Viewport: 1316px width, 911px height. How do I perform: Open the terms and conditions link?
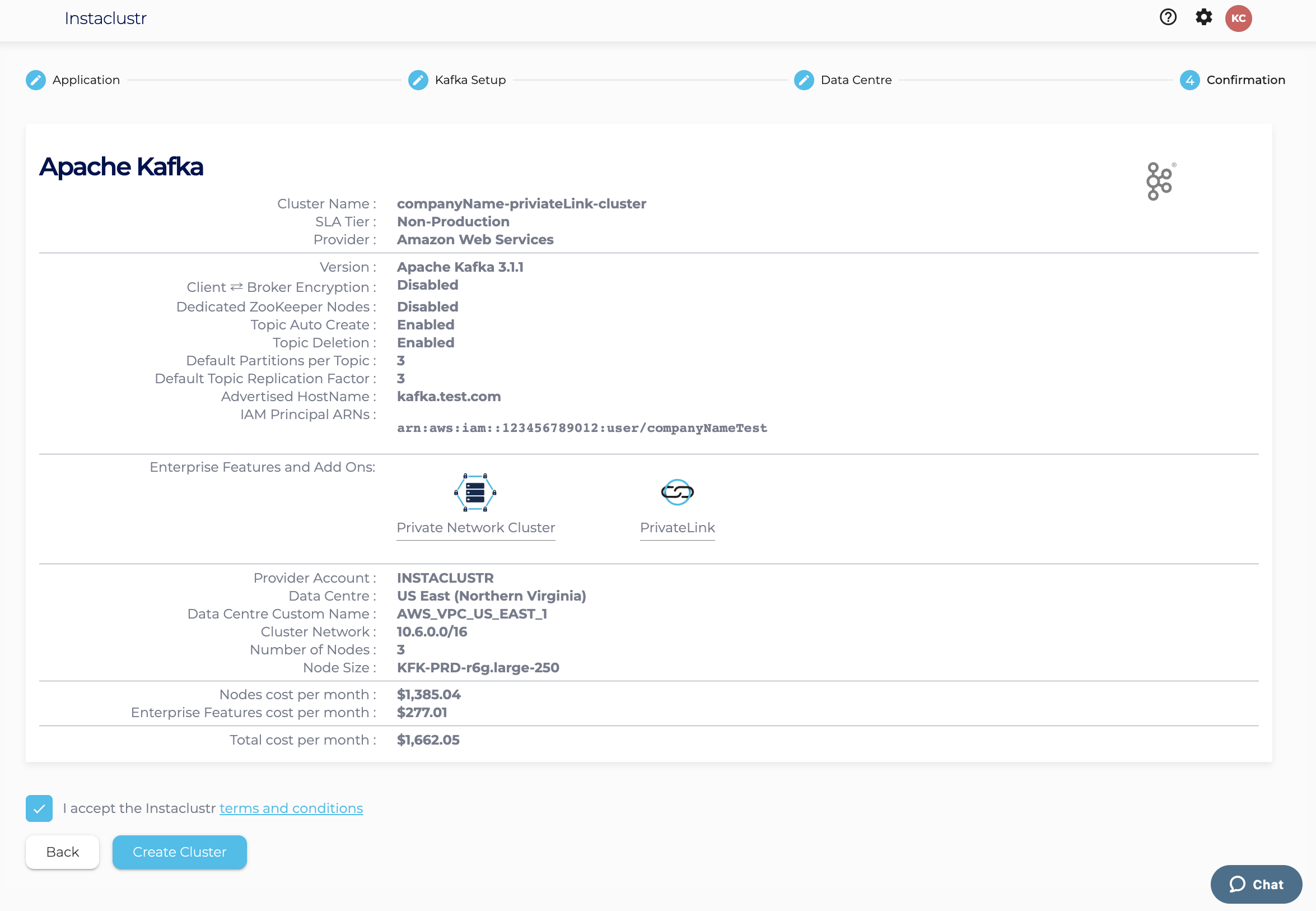(291, 808)
